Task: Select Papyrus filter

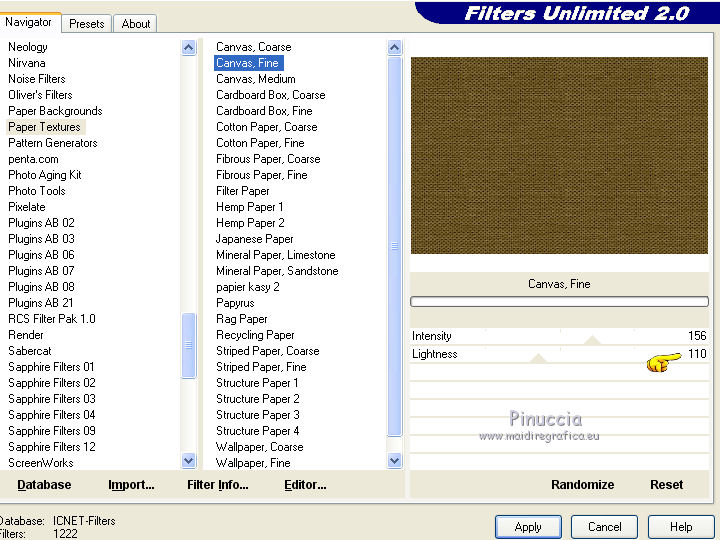Action: tap(235, 303)
